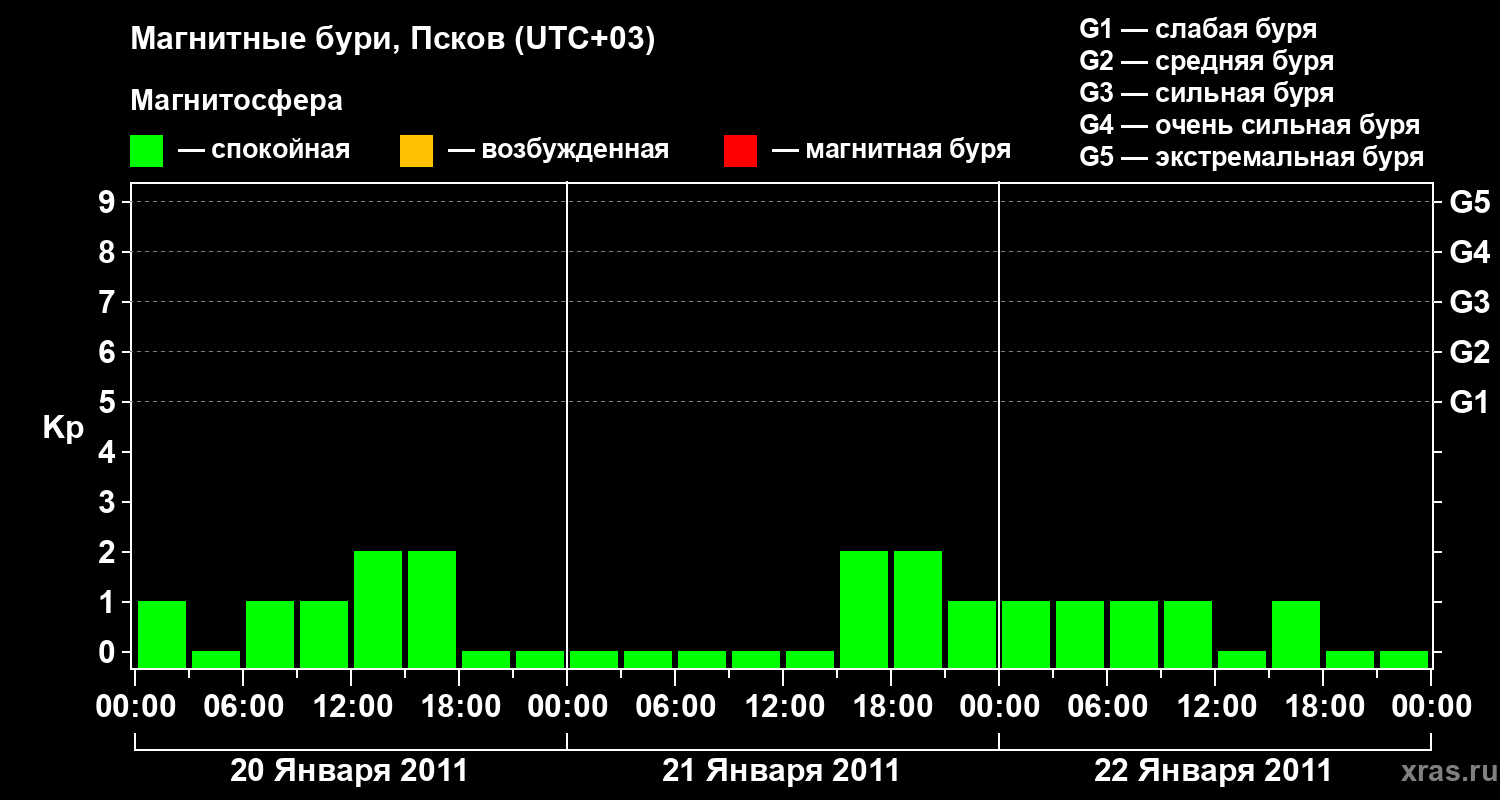
Task: Select 'G1 — слабая буря' legend line
Action: [x=1198, y=28]
